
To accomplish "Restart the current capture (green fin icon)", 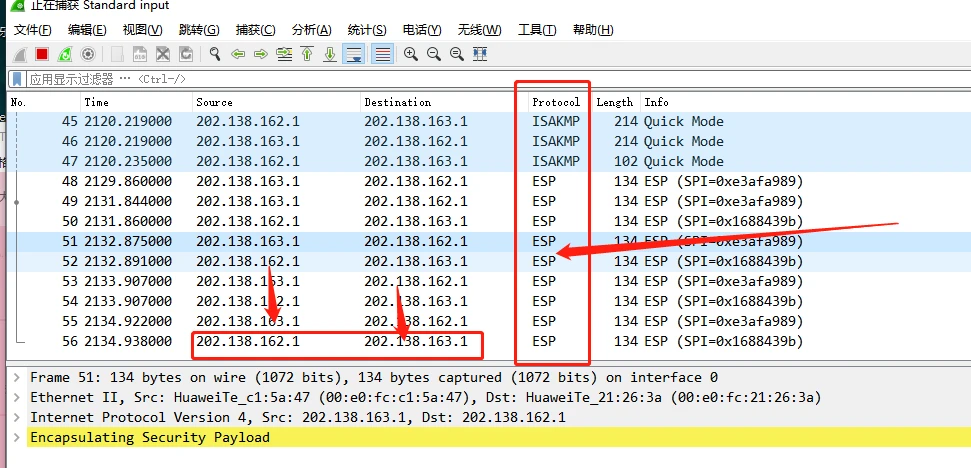I will (65, 54).
